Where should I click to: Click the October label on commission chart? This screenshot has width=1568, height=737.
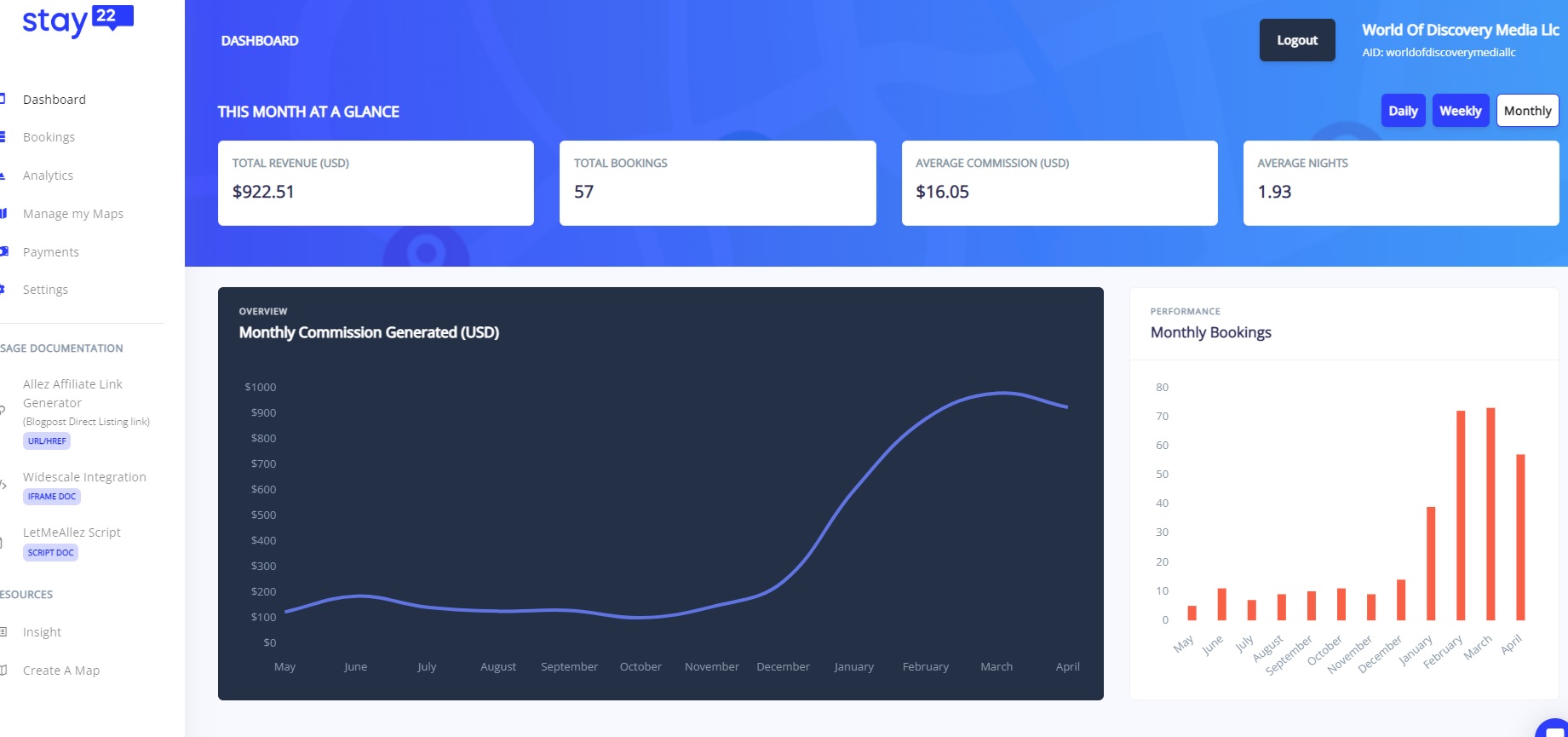click(640, 667)
